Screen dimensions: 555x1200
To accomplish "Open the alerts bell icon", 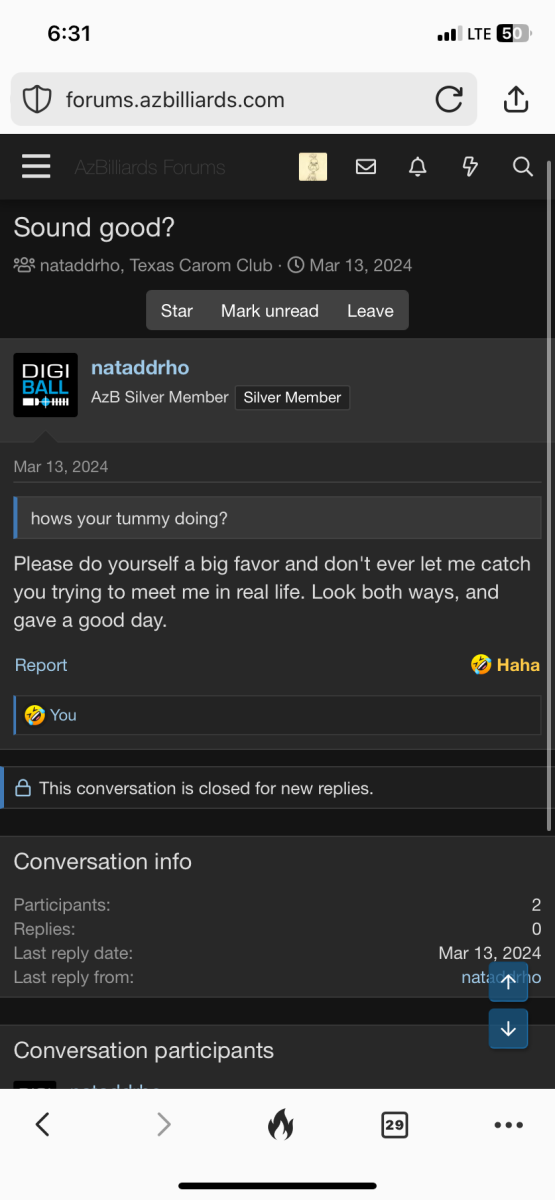I will [418, 167].
